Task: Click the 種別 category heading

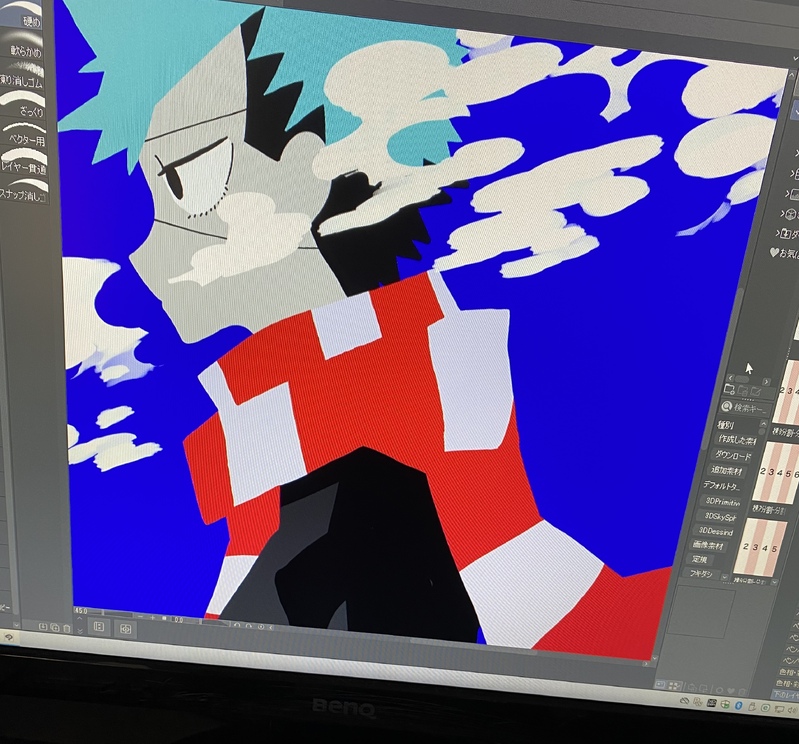Action: point(725,424)
